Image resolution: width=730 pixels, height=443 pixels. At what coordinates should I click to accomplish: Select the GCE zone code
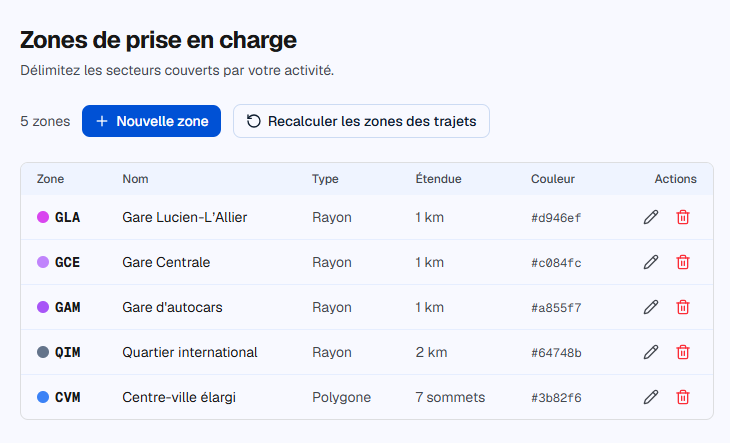[x=68, y=262]
